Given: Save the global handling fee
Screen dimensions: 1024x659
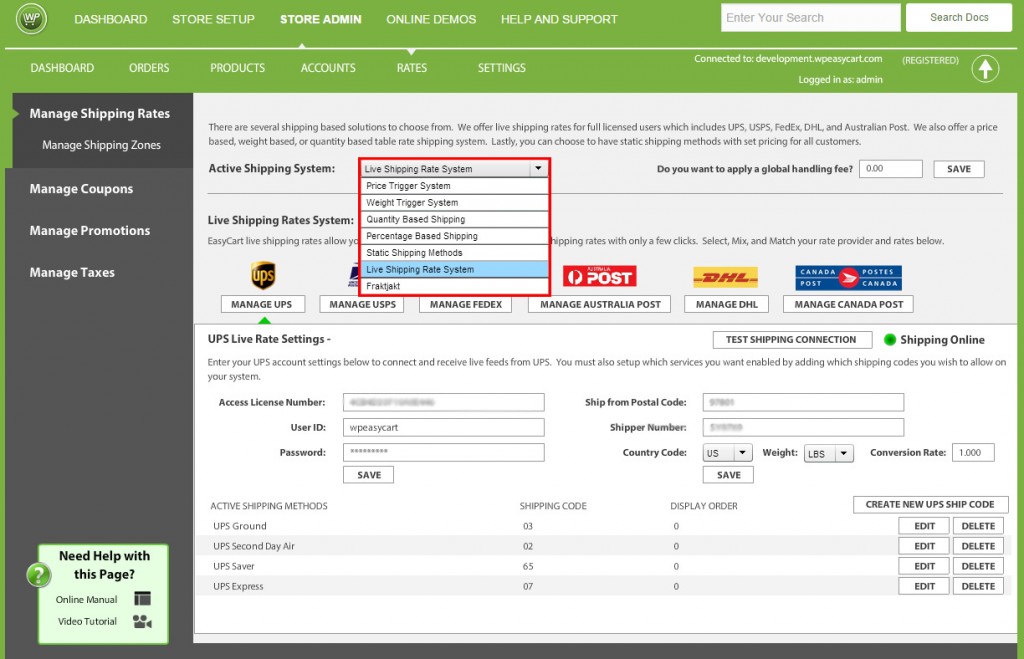Looking at the screenshot, I should 959,169.
